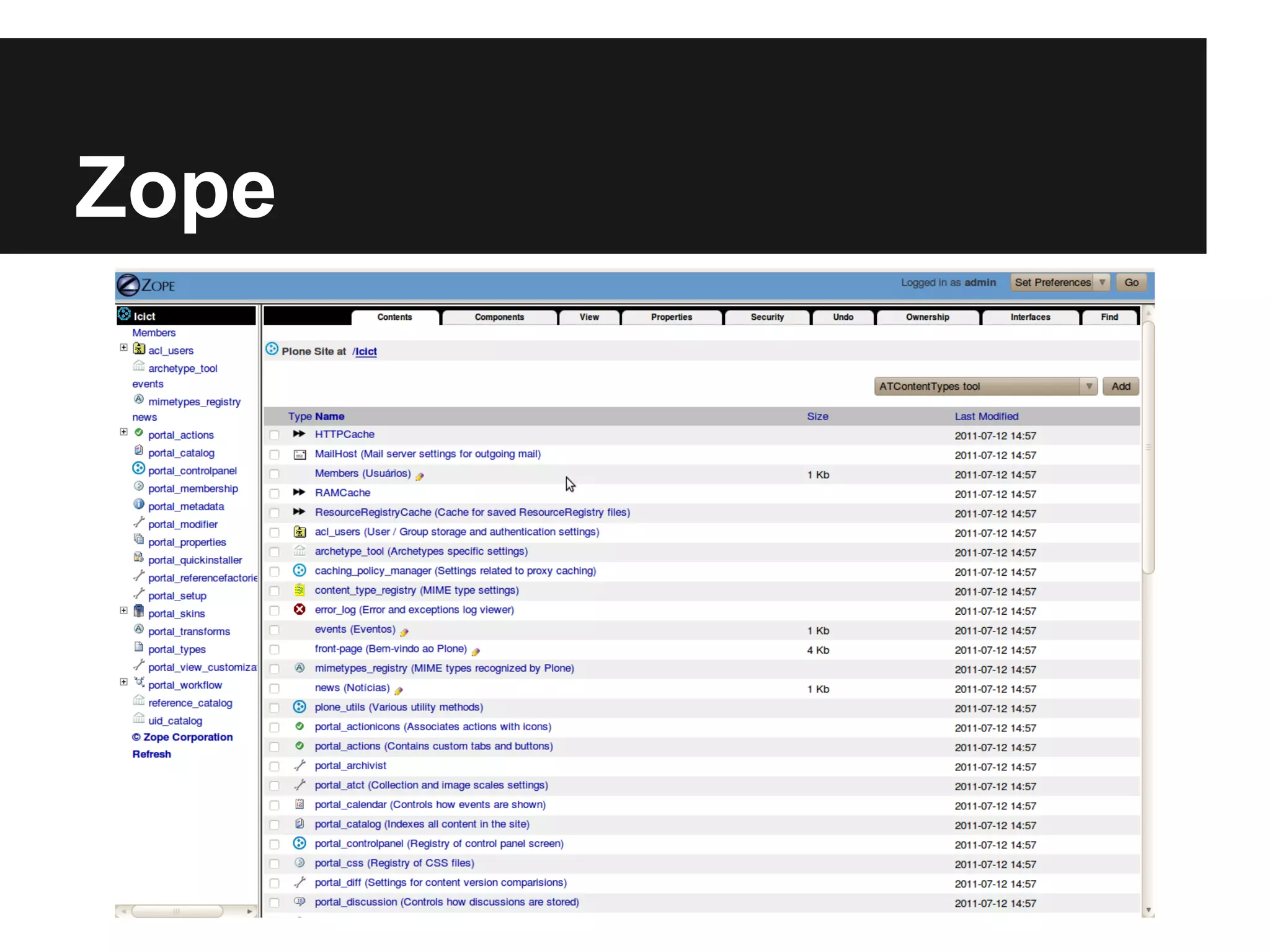This screenshot has height=952, width=1270.
Task: Open the /lcict breadcrumb link
Action: (365, 351)
